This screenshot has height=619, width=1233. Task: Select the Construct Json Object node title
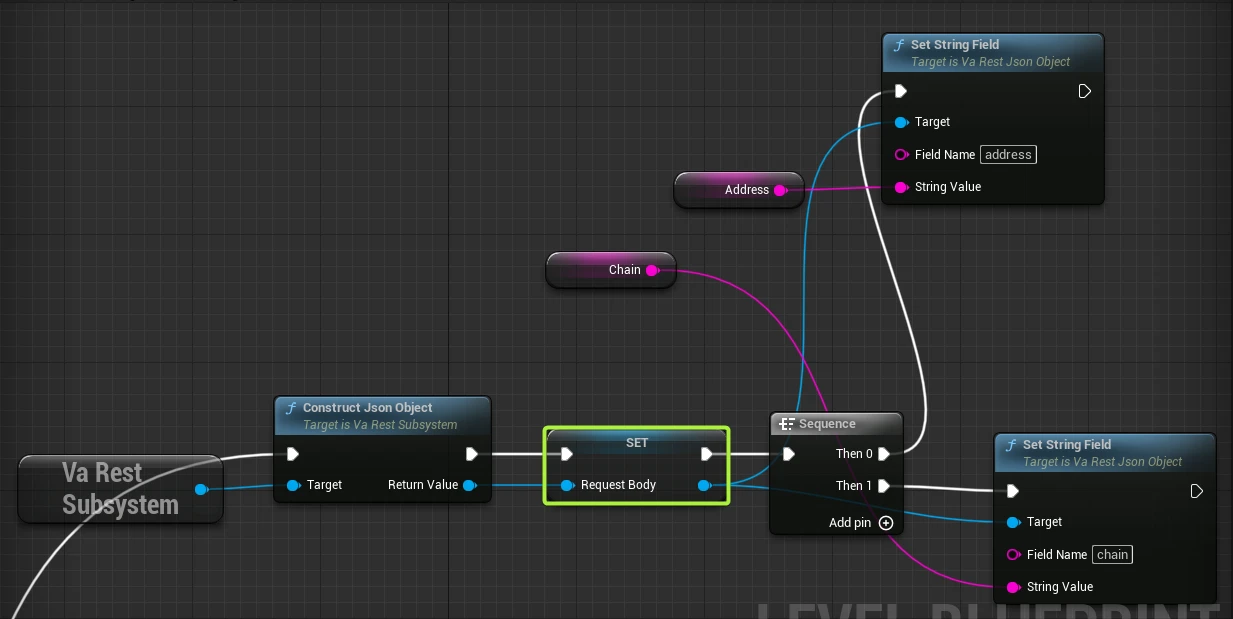tap(367, 408)
